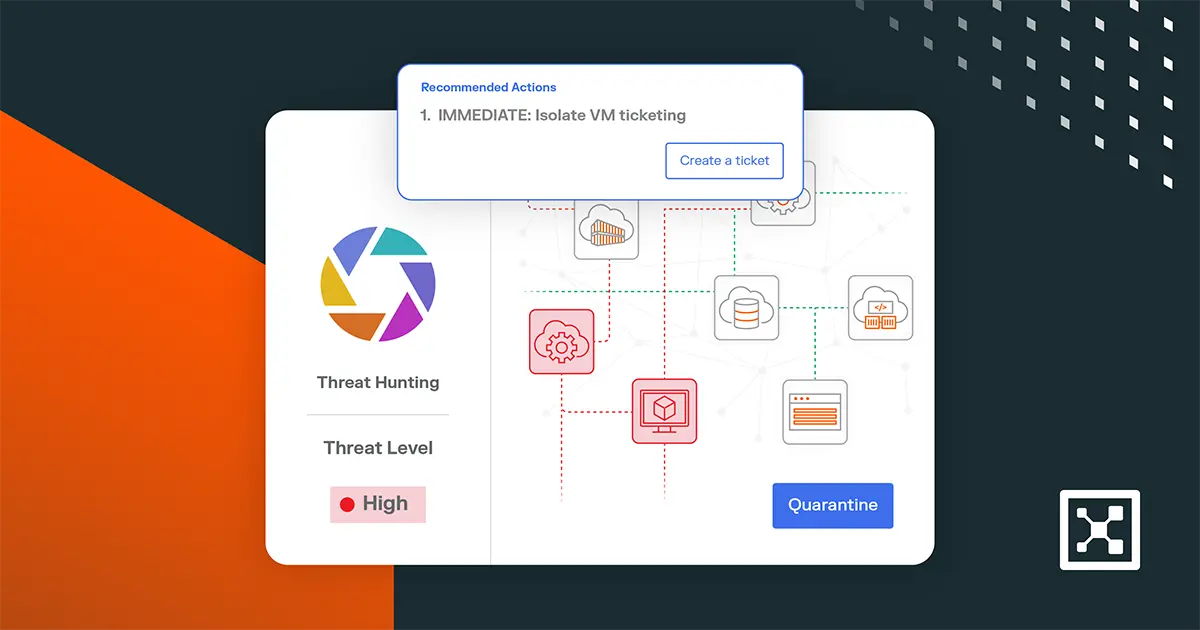Select the red compromised cloud gear icon
The height and width of the screenshot is (630, 1200).
[x=561, y=341]
